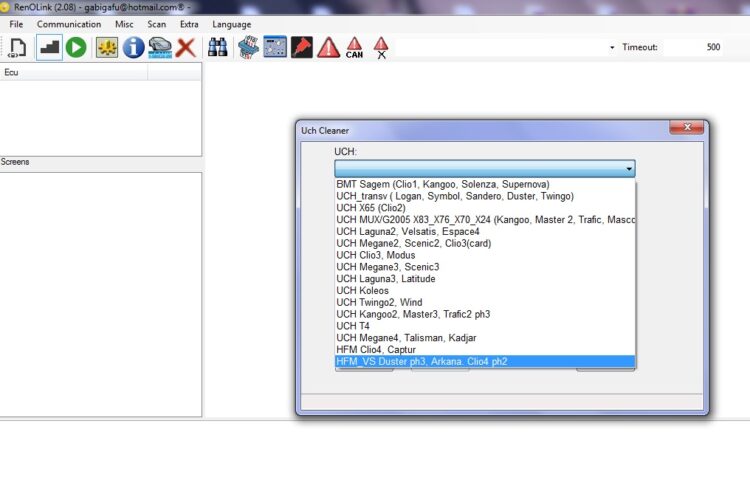
Task: Select HFM Clio4, Captur option
Action: [485, 349]
